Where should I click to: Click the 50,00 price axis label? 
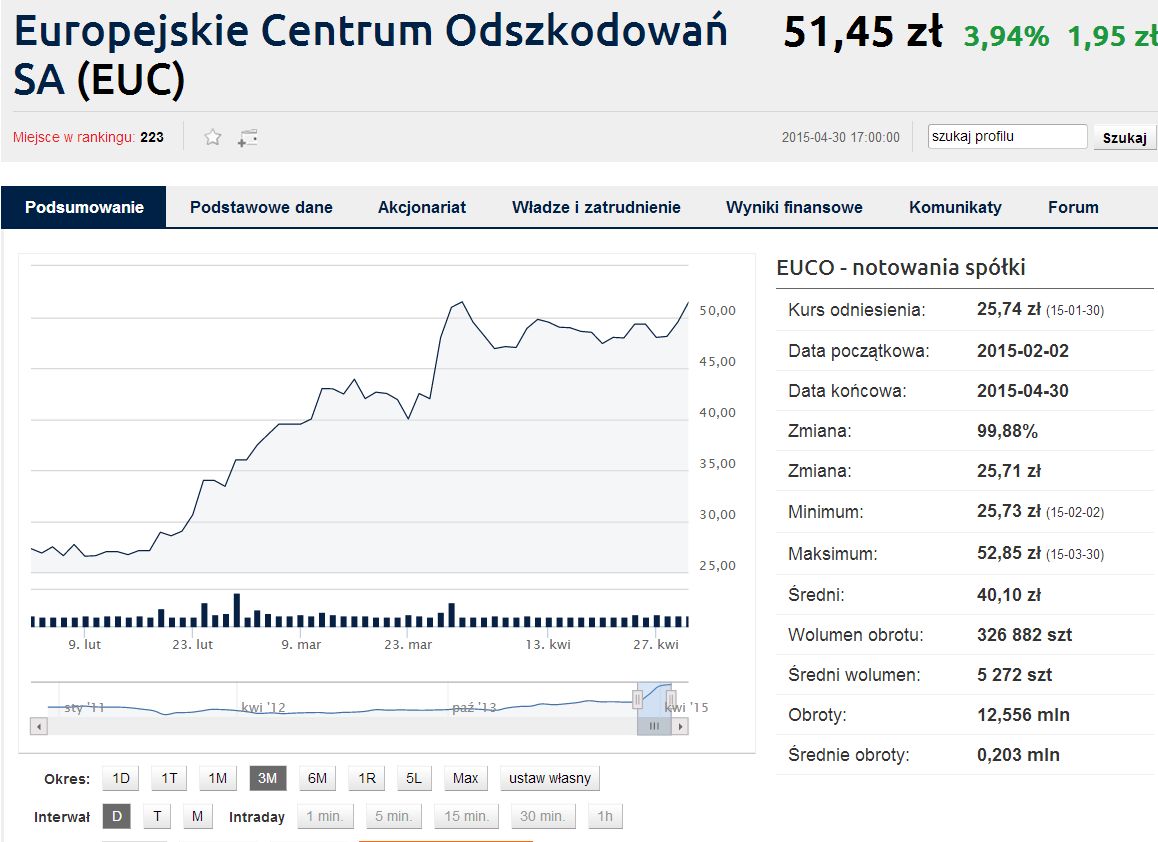pos(718,311)
